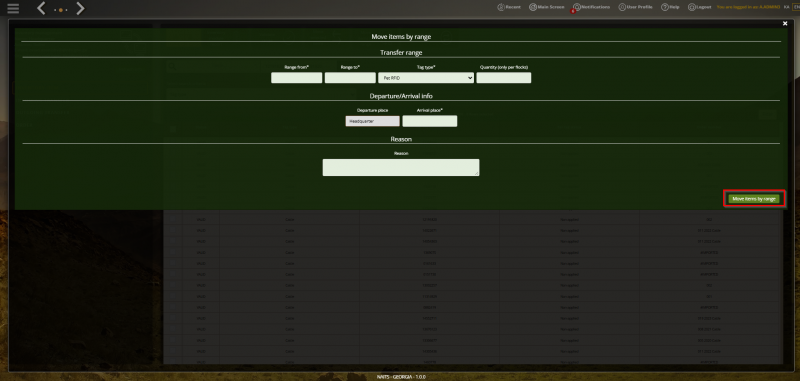800x381 pixels.
Task: Click the 'Tag type*' label
Action: pyautogui.click(x=426, y=67)
